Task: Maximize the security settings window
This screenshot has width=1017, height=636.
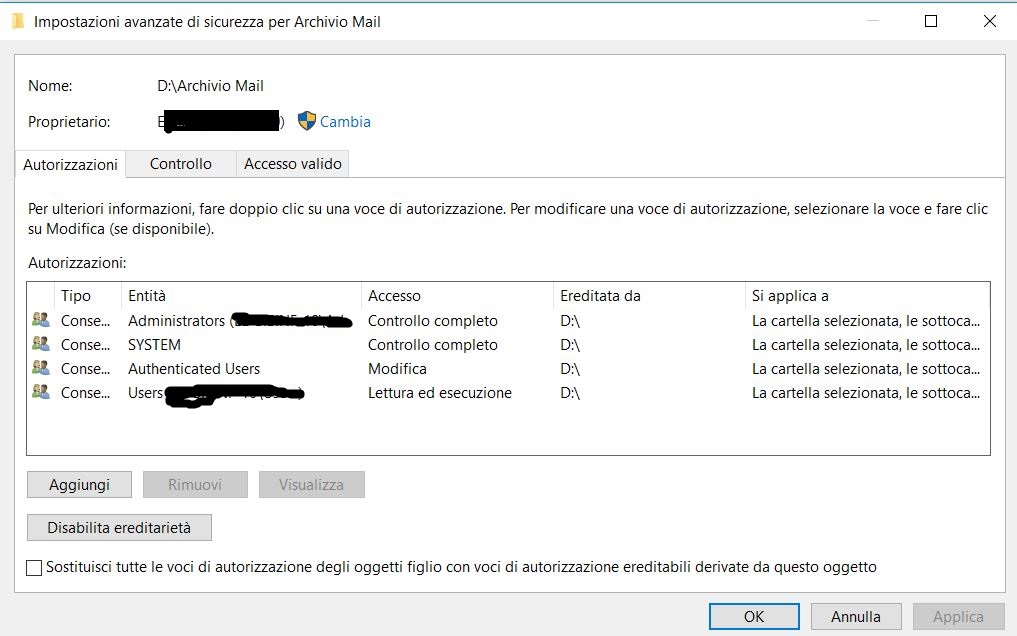Action: coord(931,21)
